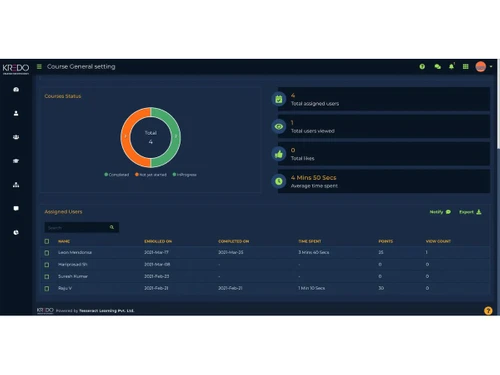Sort by the VIEW COUNT column header
Viewport: 500px width, 375px height.
(x=438, y=241)
